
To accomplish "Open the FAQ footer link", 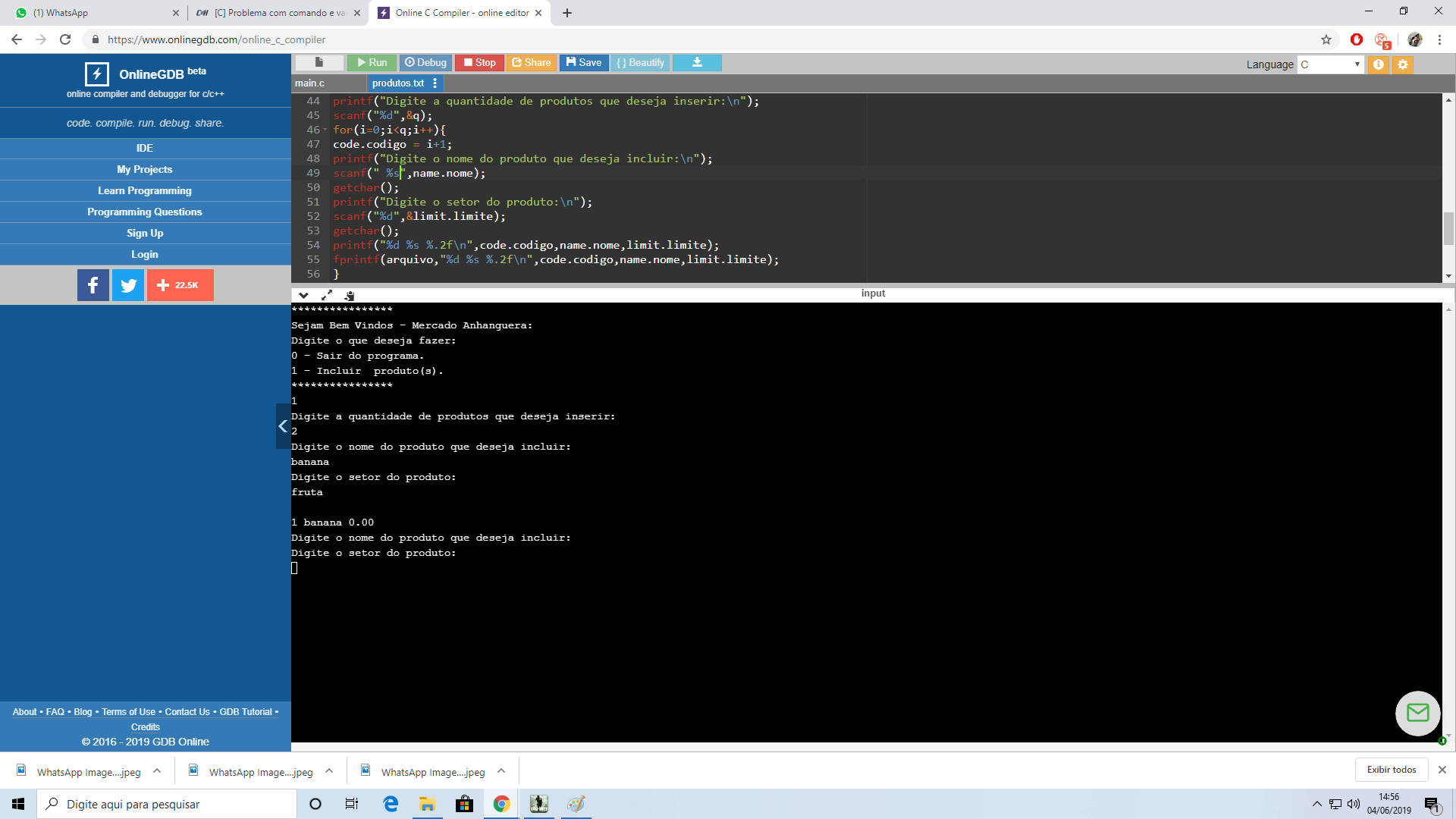I will click(55, 712).
